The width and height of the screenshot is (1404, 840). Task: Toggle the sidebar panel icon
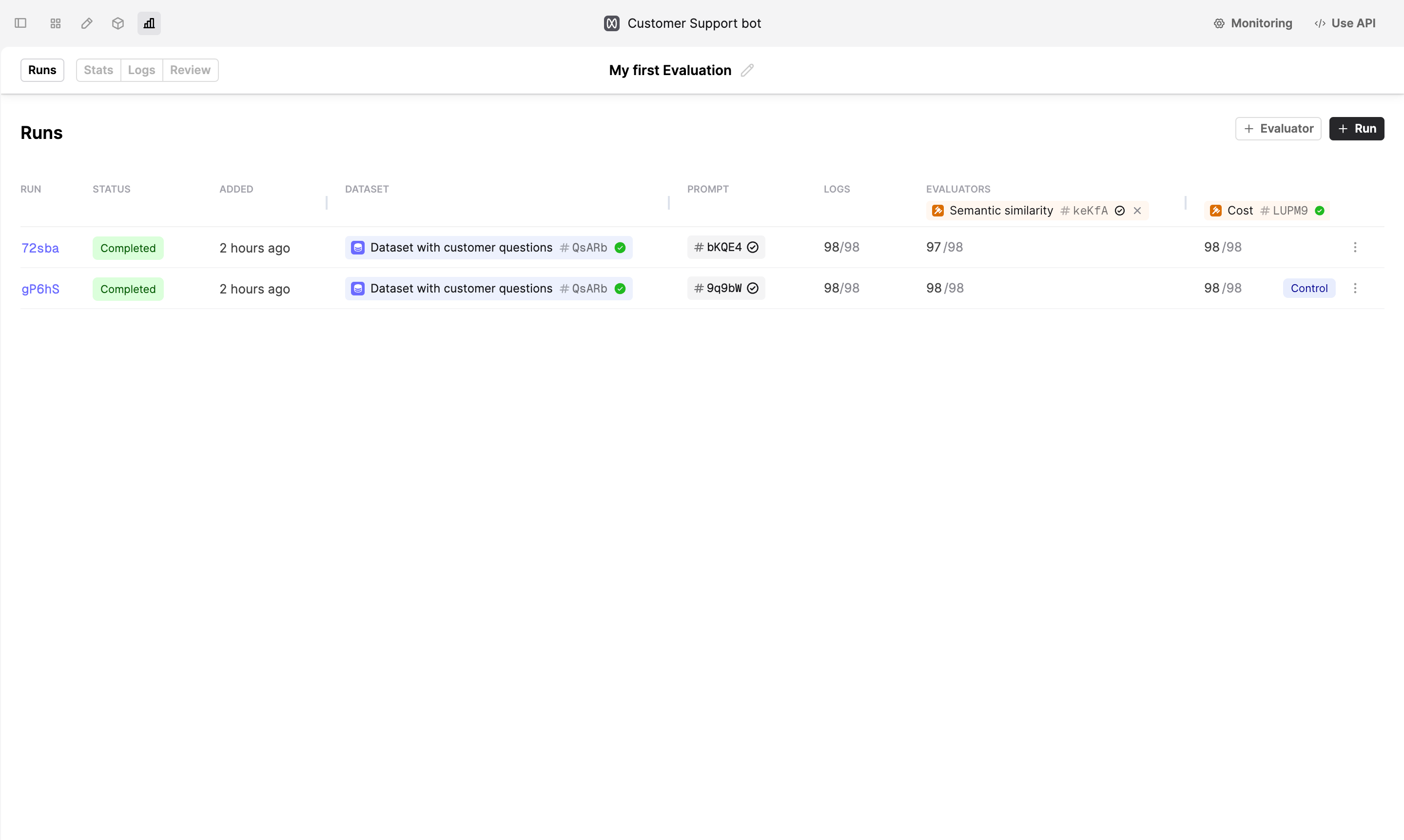click(x=20, y=23)
